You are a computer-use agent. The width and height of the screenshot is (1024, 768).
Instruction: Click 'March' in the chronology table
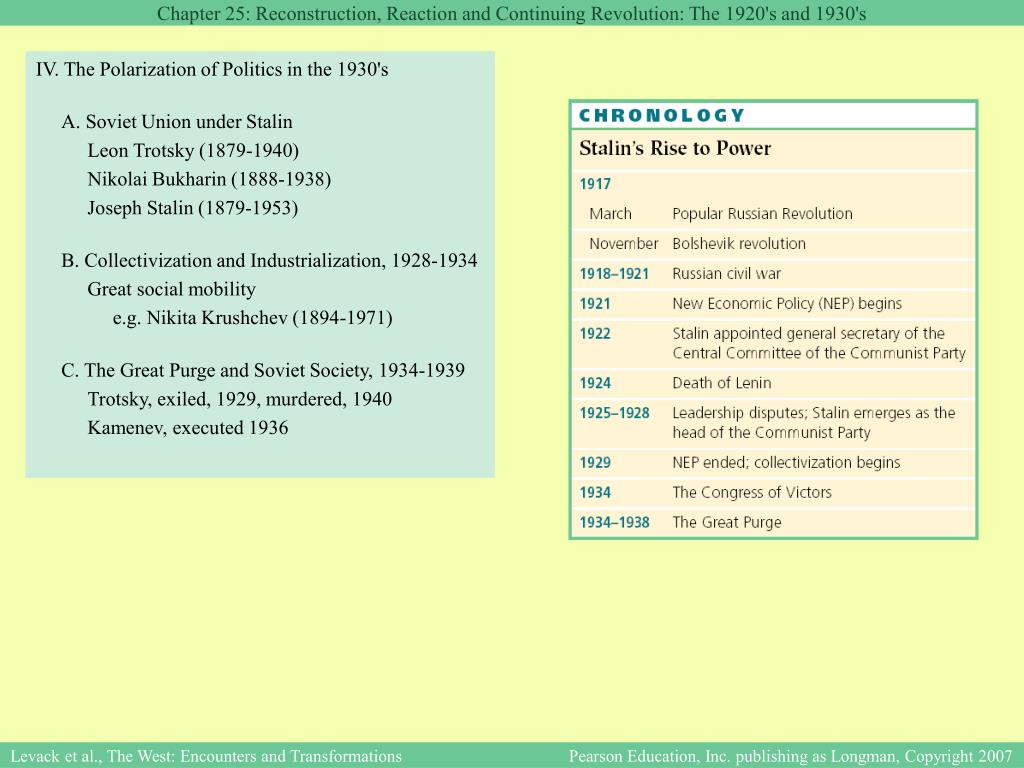point(610,214)
